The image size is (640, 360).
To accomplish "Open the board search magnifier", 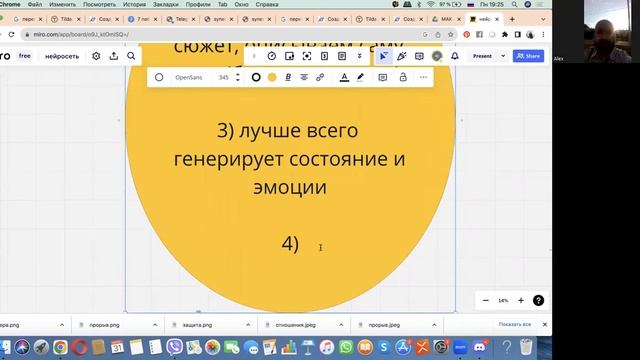I will point(131,56).
